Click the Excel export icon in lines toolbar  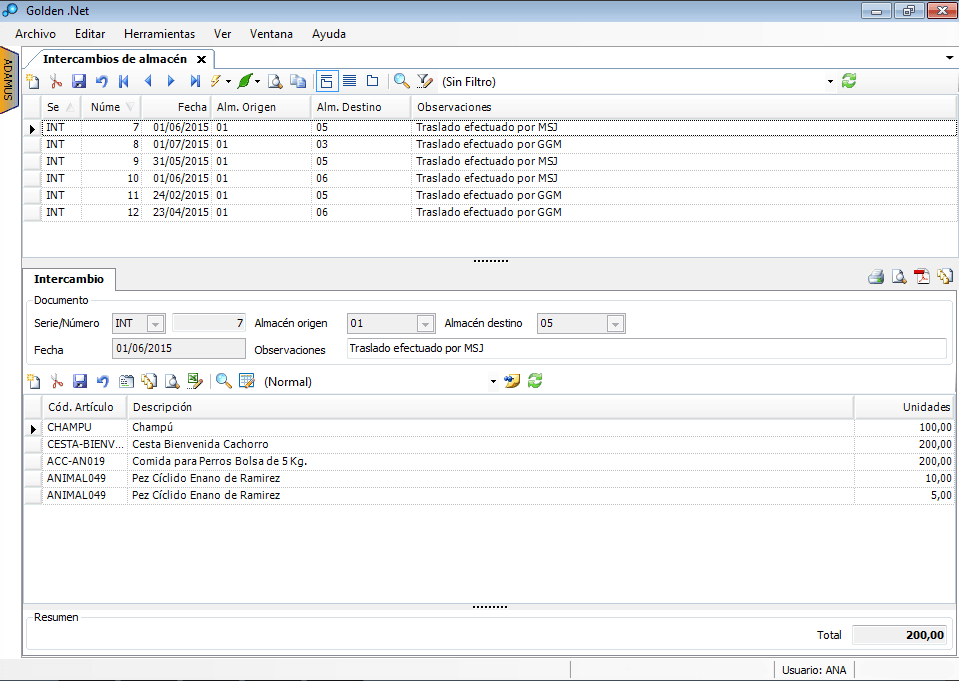(195, 381)
